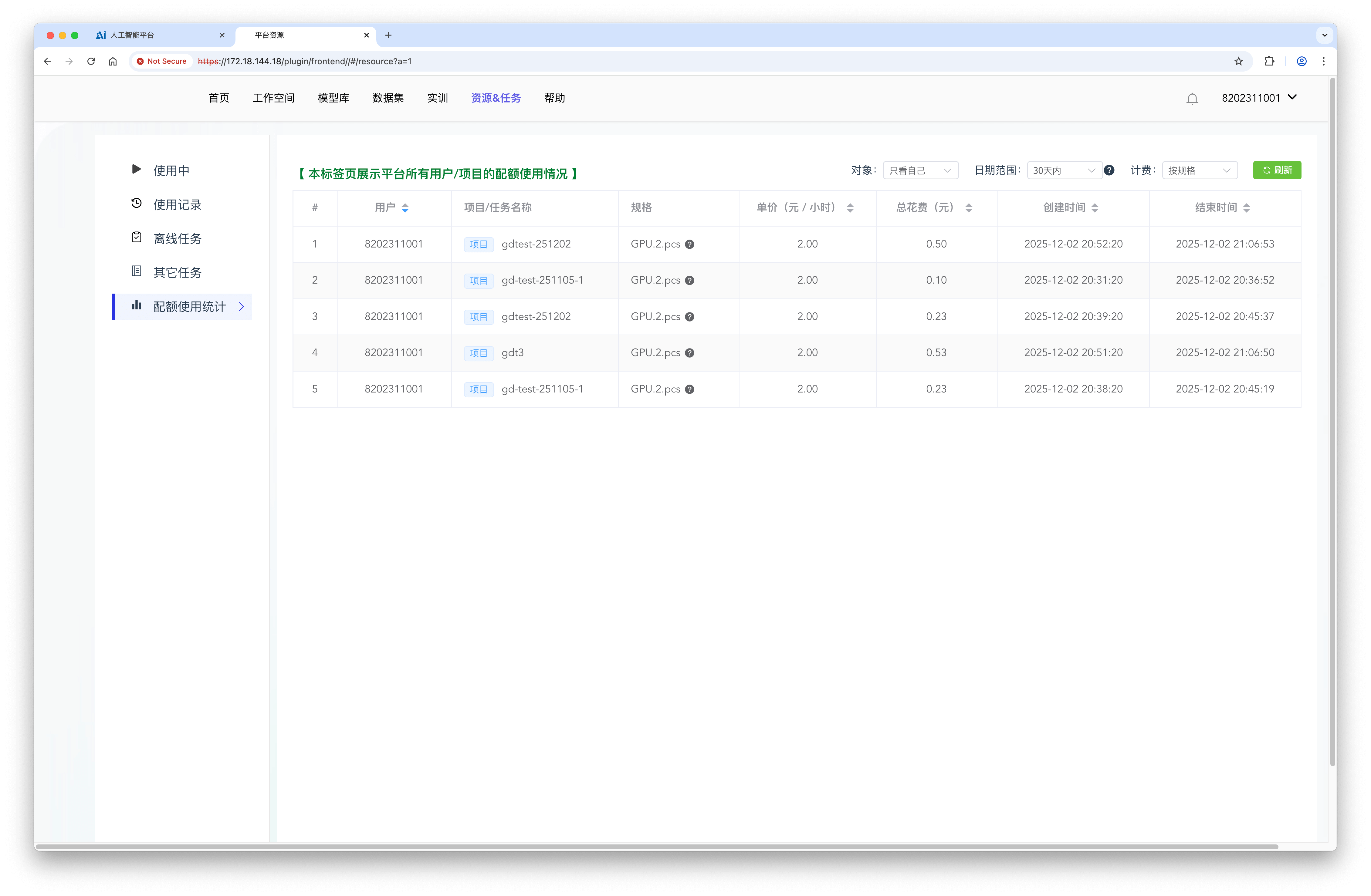Open the 对象 dropdown showing 只看自己

[x=920, y=170]
